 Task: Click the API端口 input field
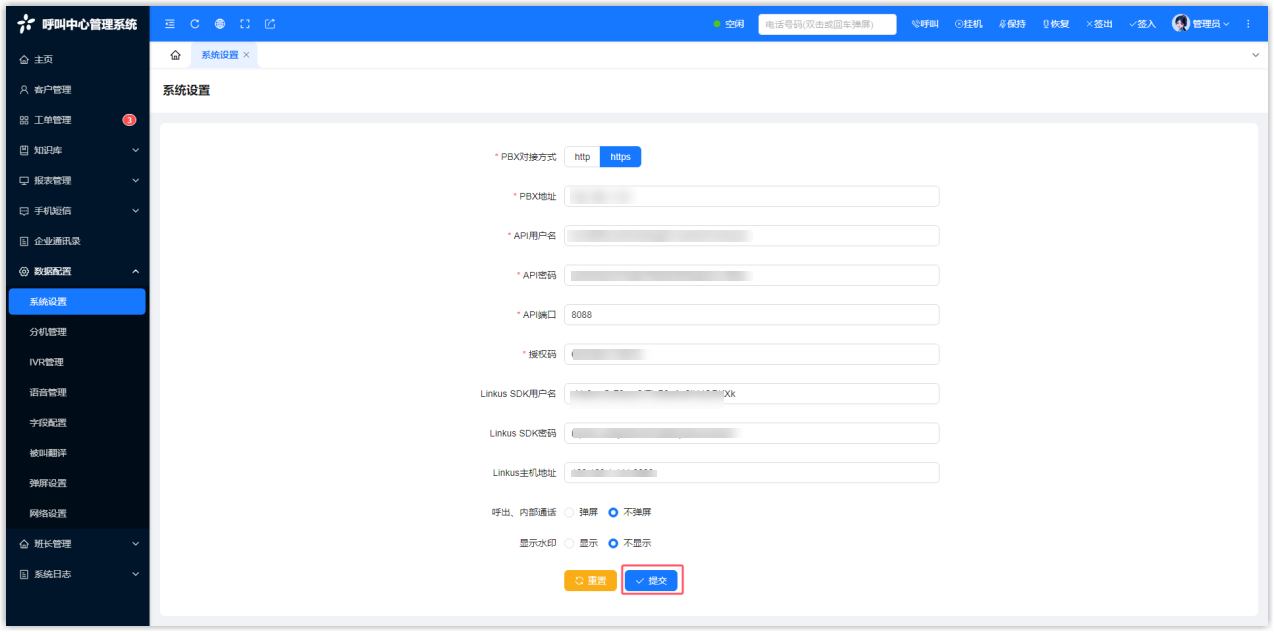(751, 315)
